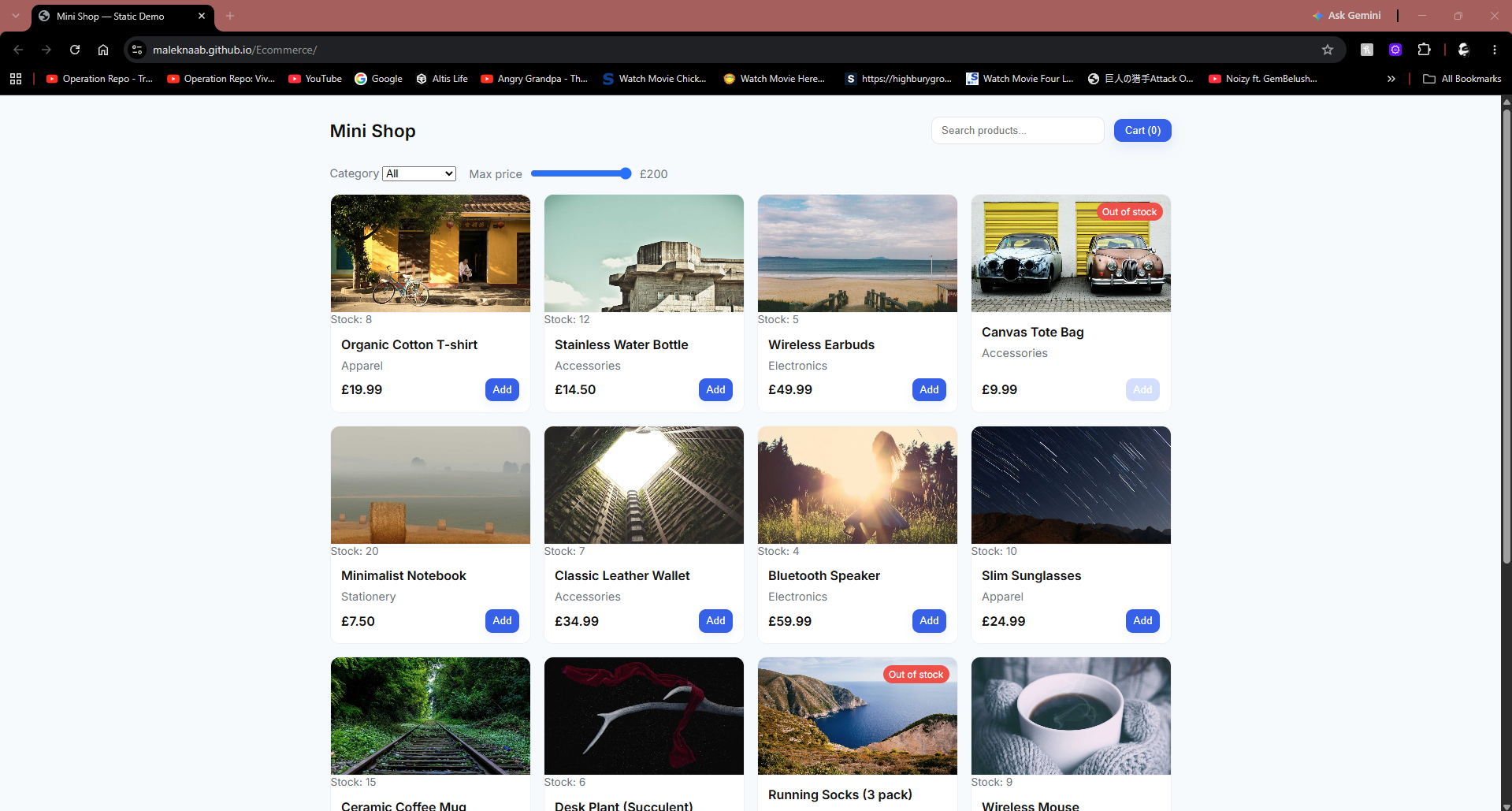Open the YouTube bookmark
The height and width of the screenshot is (811, 1512).
pyautogui.click(x=315, y=79)
